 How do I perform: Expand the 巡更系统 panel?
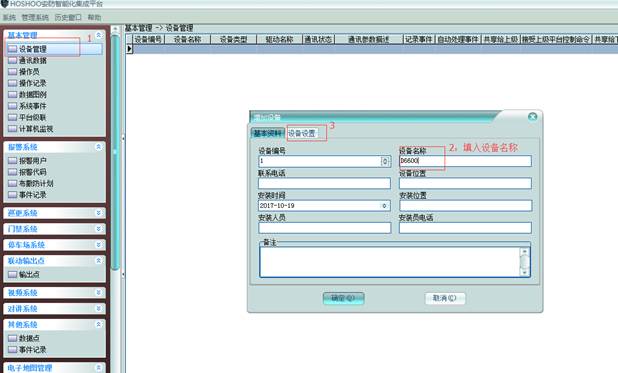pyautogui.click(x=99, y=213)
